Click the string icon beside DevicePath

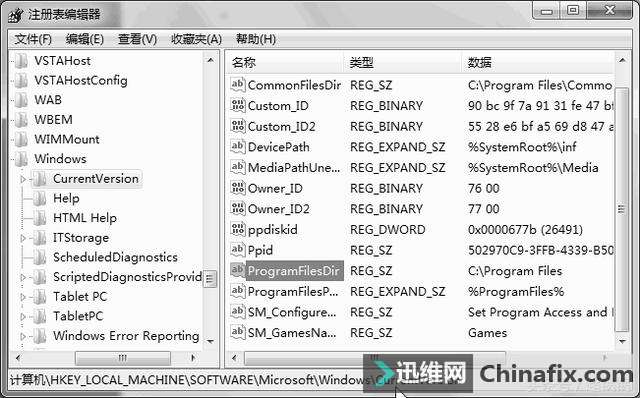[x=238, y=147]
